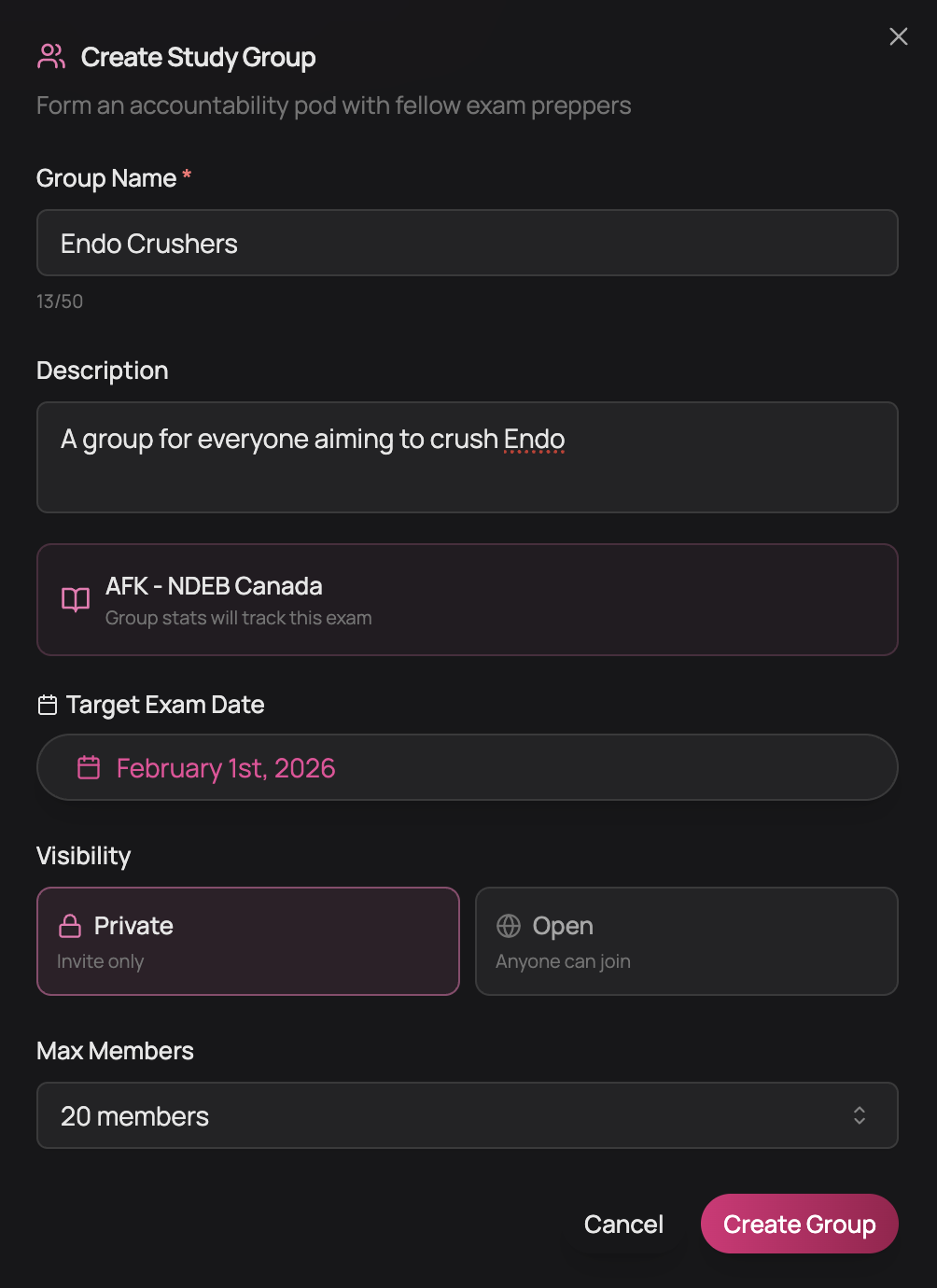Close the Create Study Group dialog
Image resolution: width=937 pixels, height=1288 pixels.
898,36
